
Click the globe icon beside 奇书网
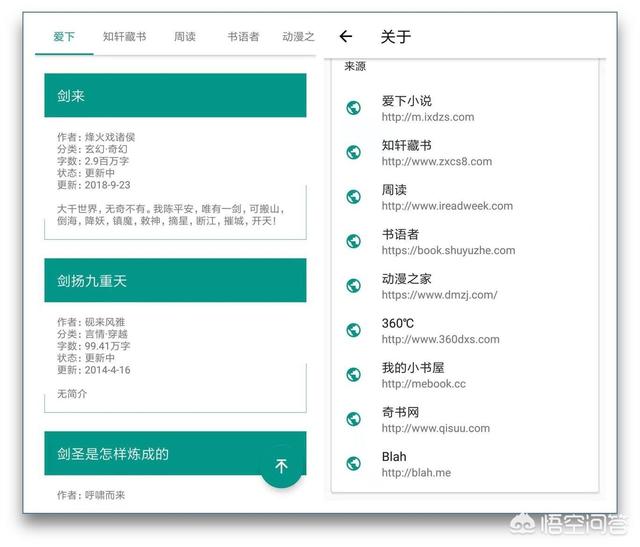click(x=353, y=419)
